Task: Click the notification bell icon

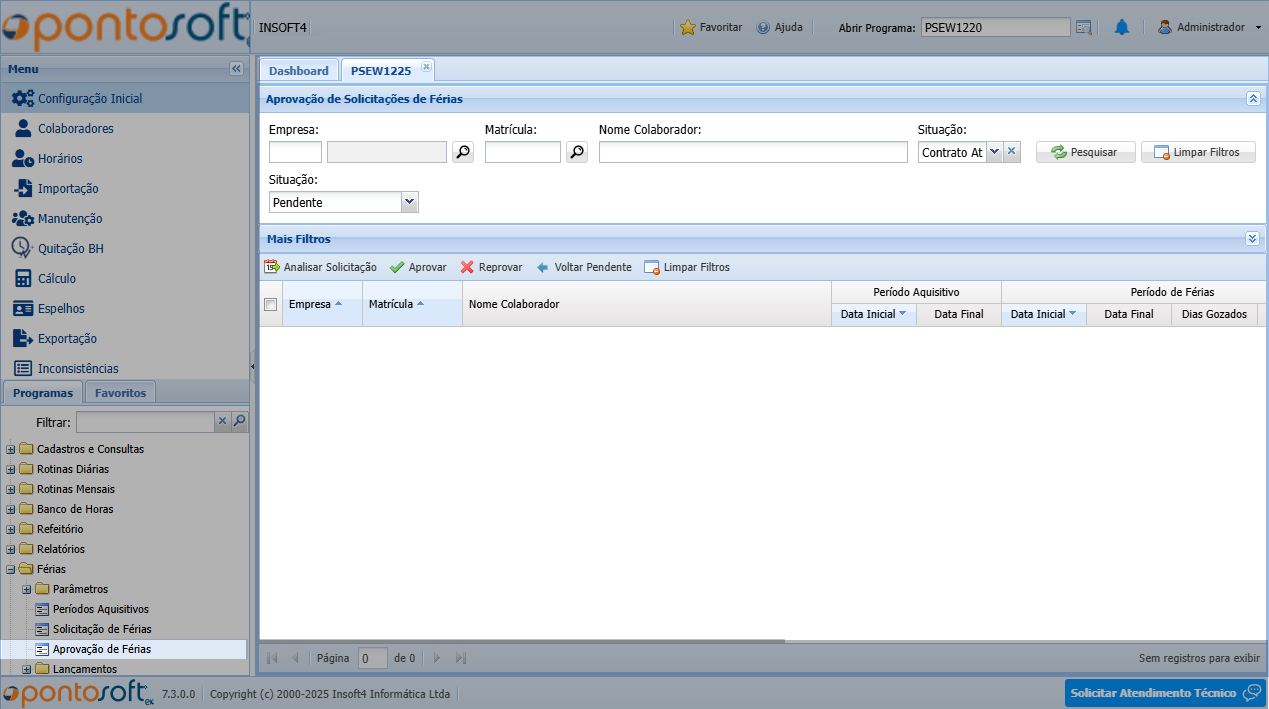Action: (1121, 28)
